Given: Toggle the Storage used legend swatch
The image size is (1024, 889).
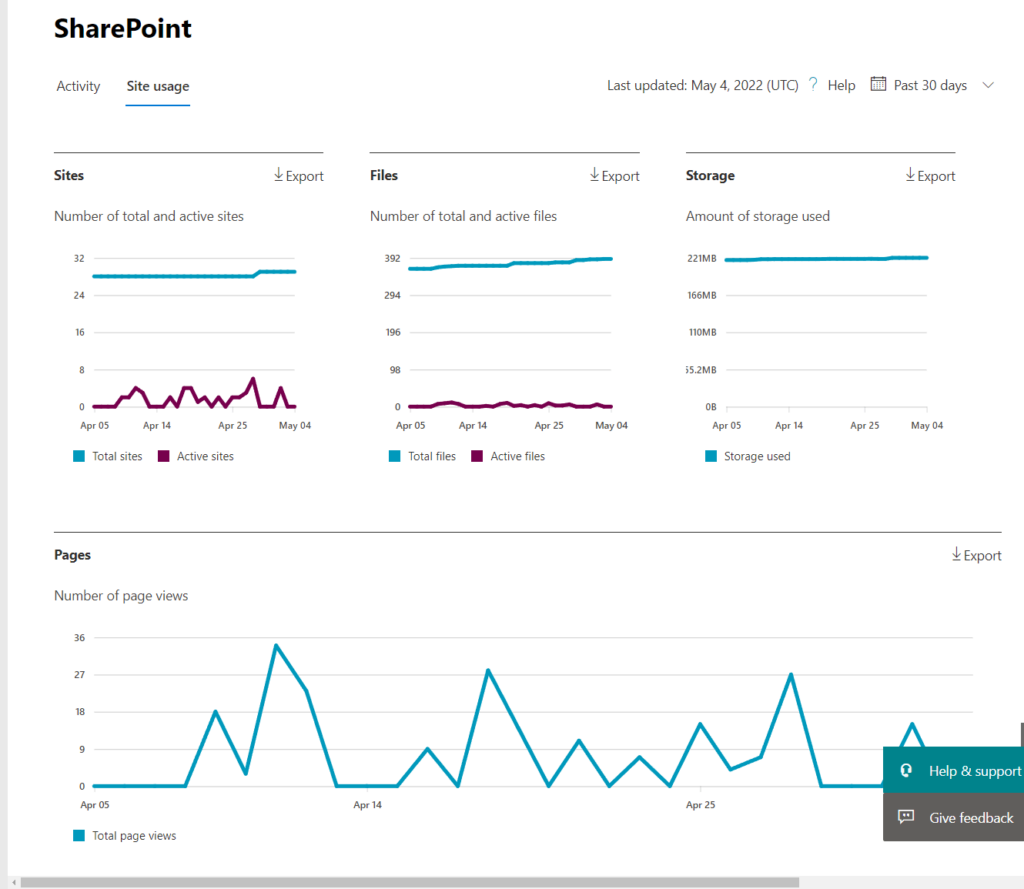Looking at the screenshot, I should coord(711,456).
